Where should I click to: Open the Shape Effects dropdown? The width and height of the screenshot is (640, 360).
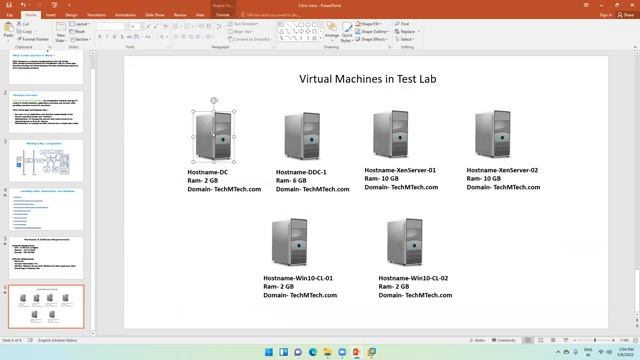pyautogui.click(x=371, y=39)
